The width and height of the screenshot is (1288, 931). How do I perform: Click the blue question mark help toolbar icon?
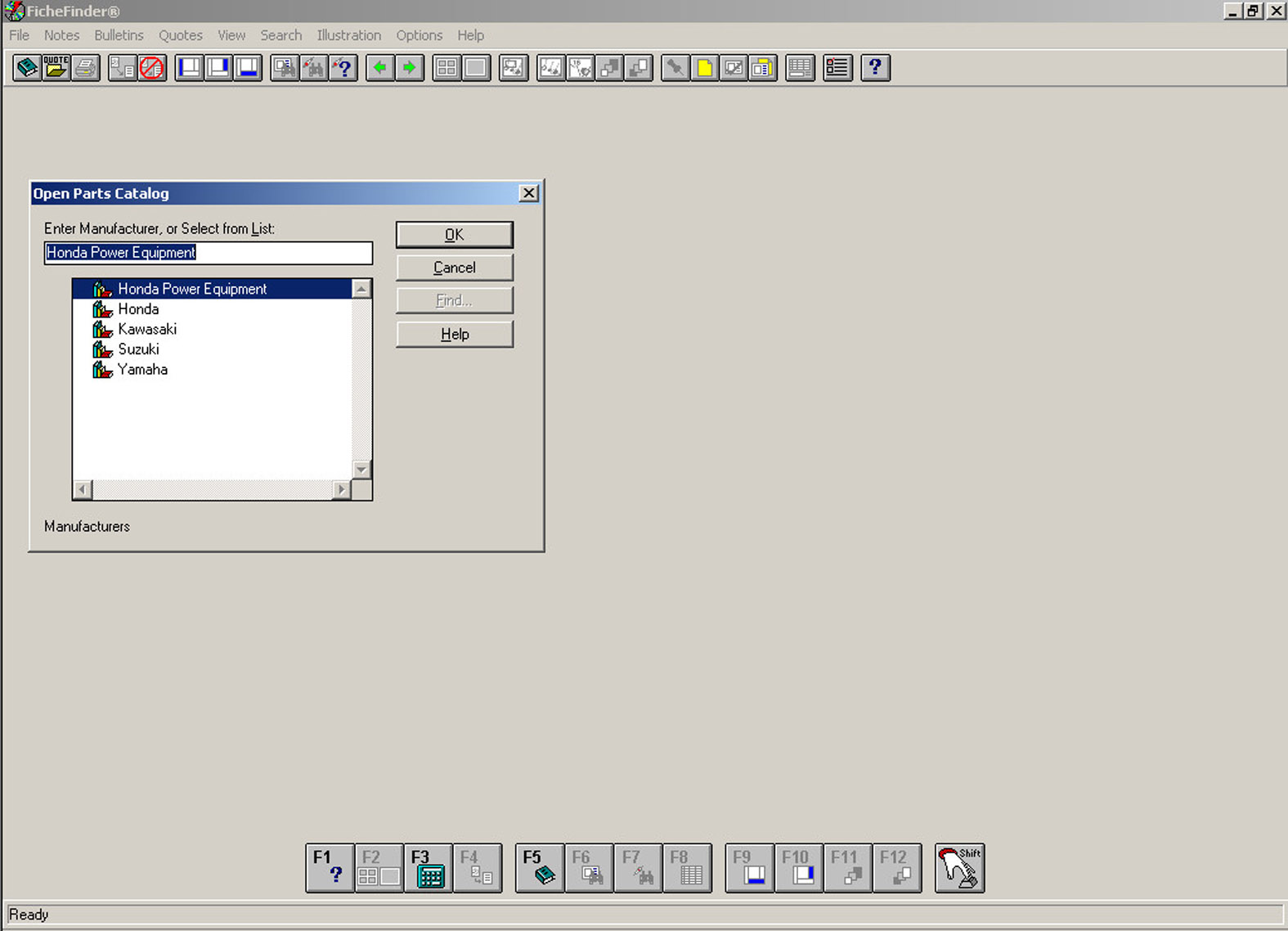875,68
